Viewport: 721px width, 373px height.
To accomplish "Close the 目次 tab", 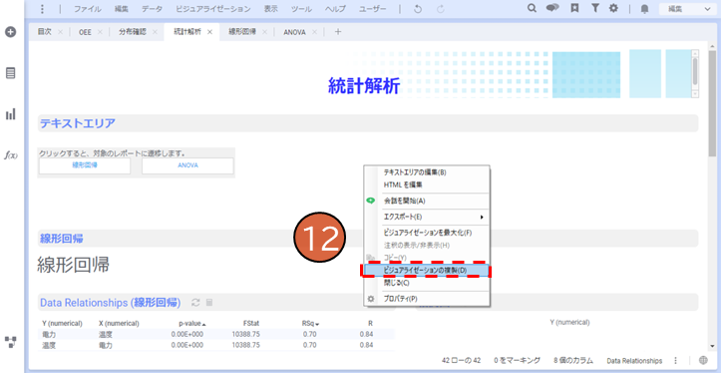I will pyautogui.click(x=60, y=32).
